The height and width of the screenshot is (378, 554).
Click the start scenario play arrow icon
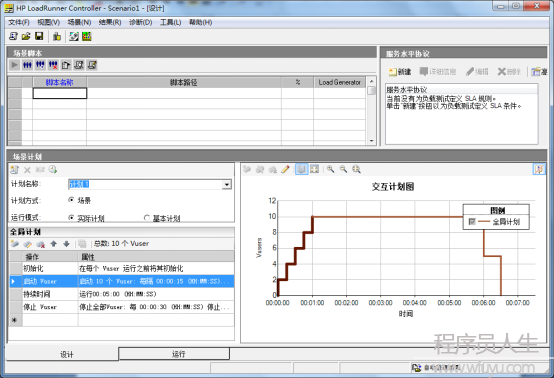pyautogui.click(x=14, y=65)
